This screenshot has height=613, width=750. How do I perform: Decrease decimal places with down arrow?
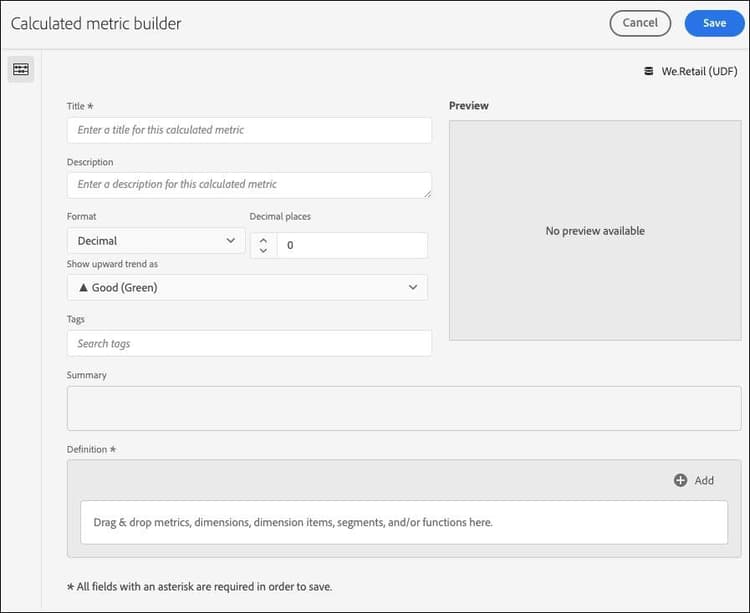point(263,251)
